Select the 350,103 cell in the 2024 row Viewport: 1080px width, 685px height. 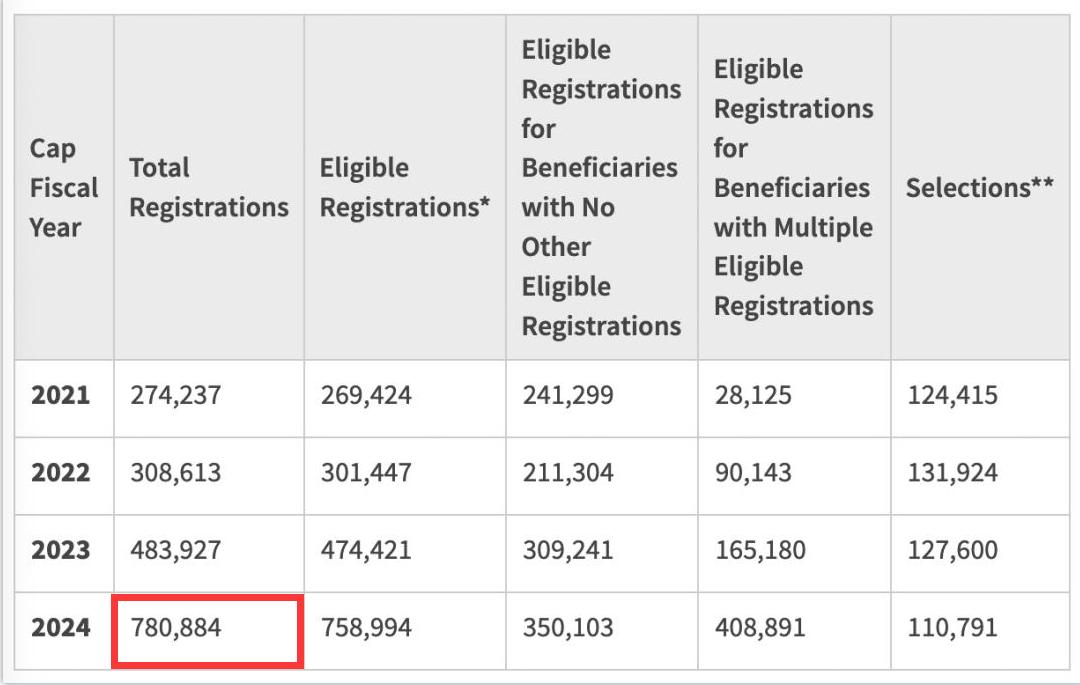pyautogui.click(x=568, y=628)
